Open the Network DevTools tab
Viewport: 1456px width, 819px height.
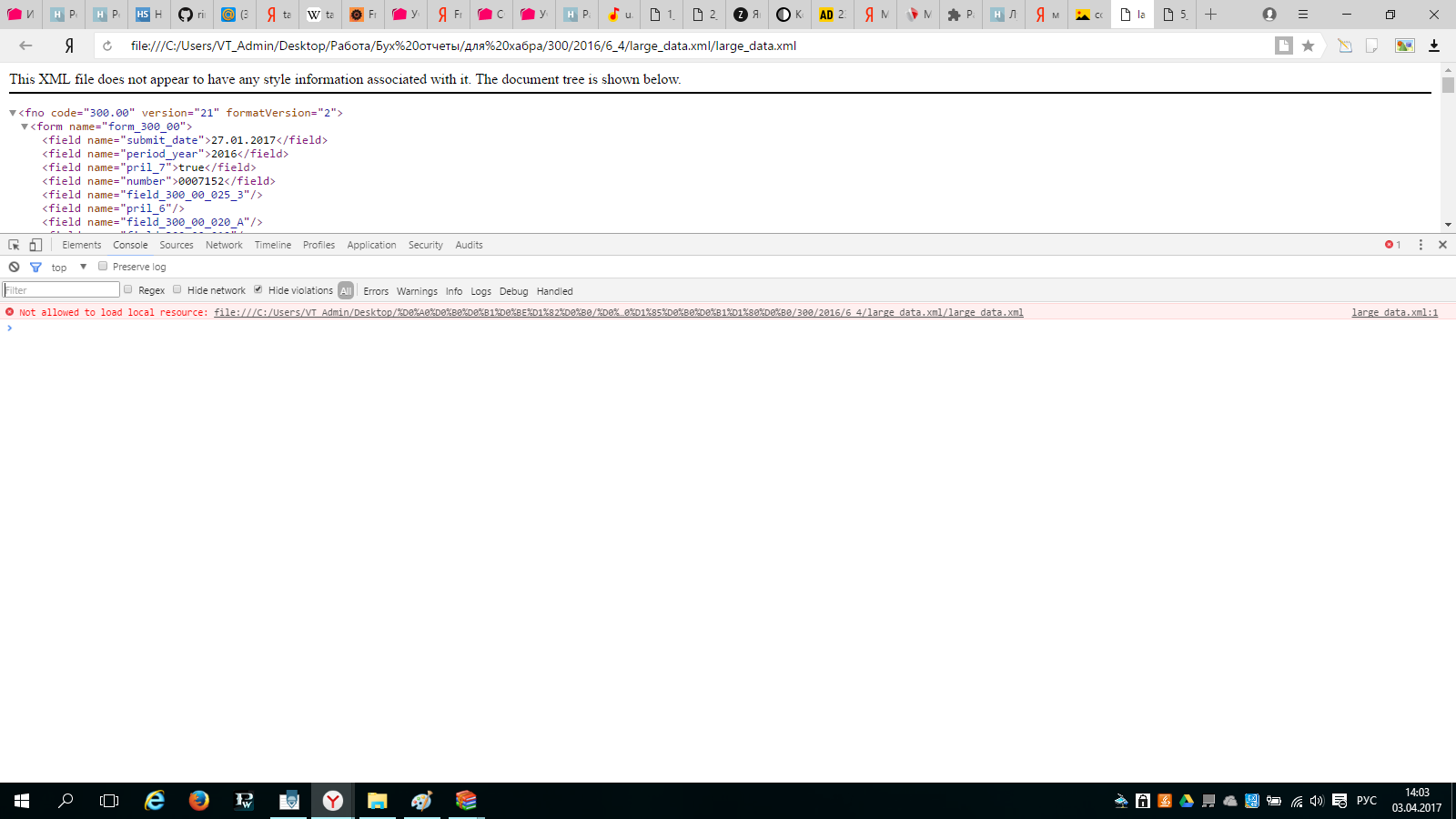pyautogui.click(x=224, y=245)
